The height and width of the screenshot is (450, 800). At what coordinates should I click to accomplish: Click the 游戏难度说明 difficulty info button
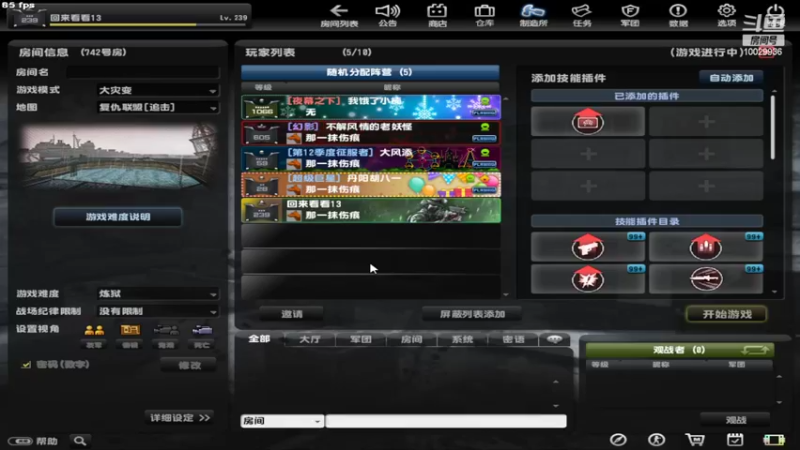pos(118,217)
